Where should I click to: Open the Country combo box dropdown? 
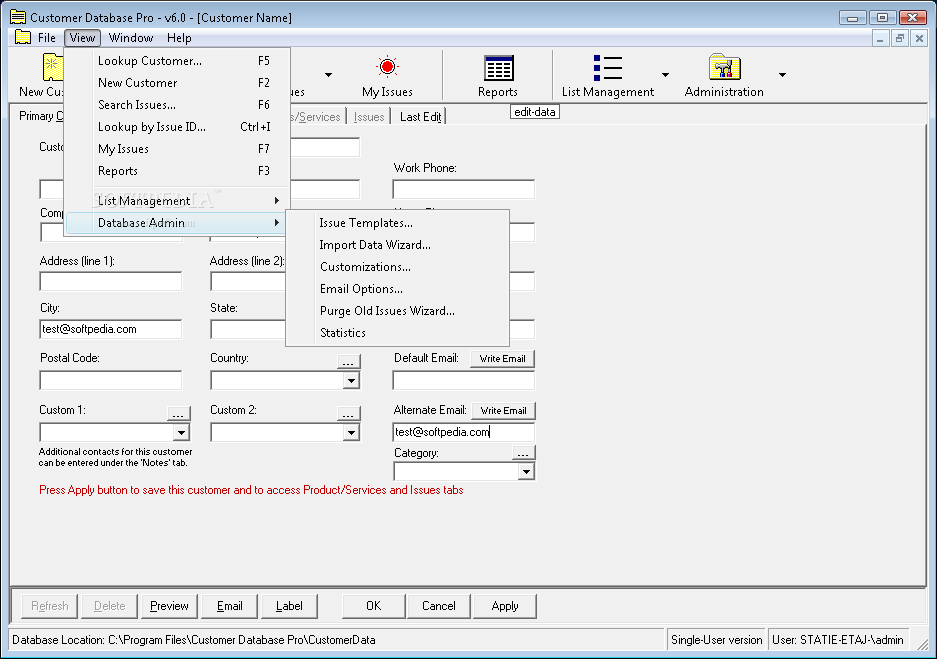[x=351, y=381]
